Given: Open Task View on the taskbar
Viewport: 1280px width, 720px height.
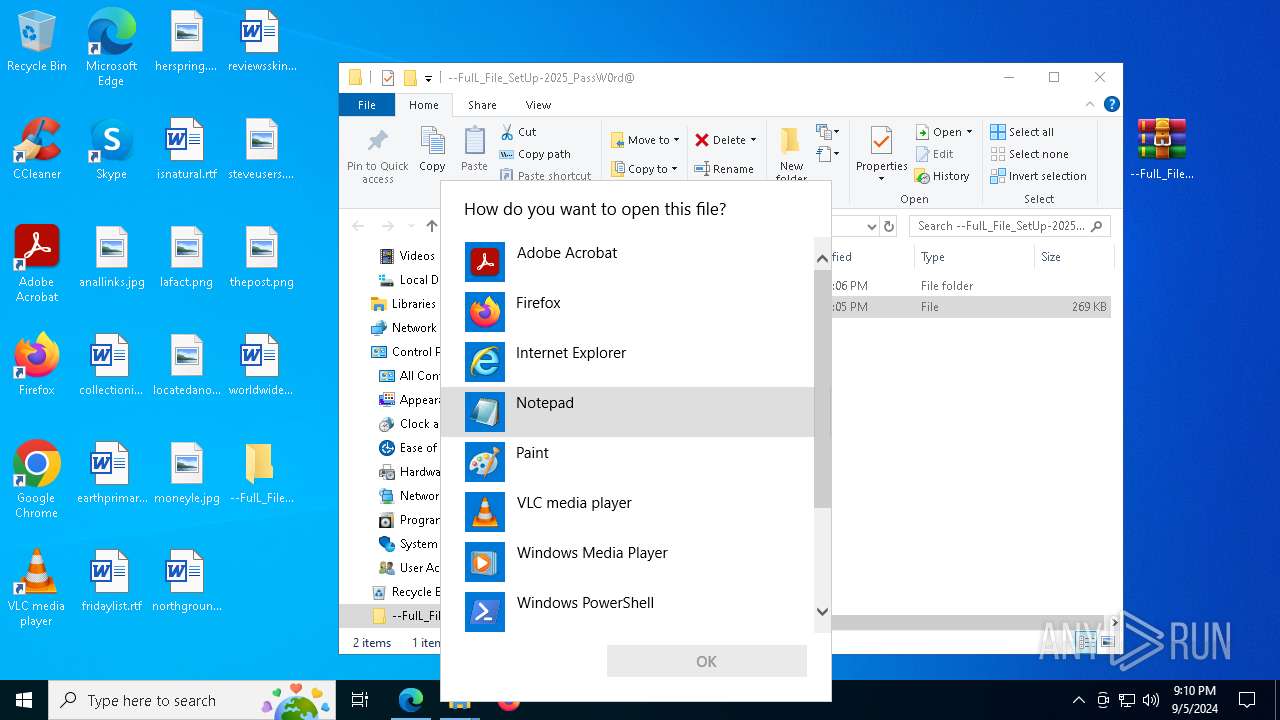Looking at the screenshot, I should click(x=360, y=700).
